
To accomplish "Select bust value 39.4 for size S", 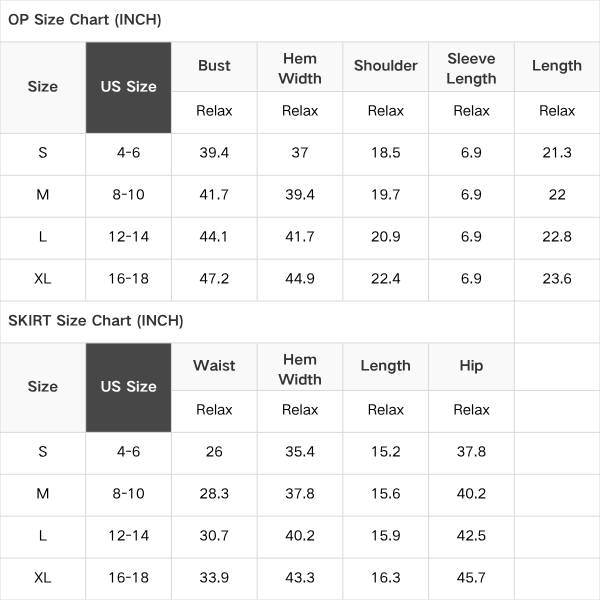I will 214,153.
